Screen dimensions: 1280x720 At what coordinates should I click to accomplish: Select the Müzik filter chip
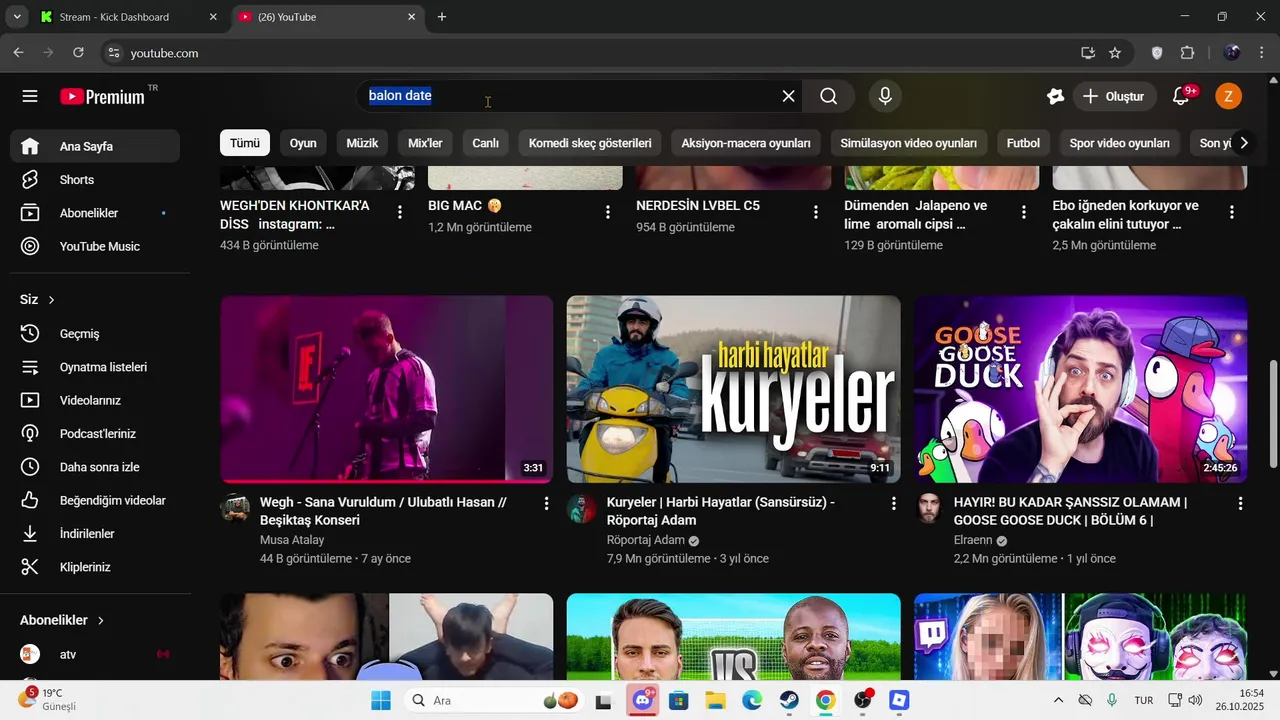click(362, 143)
